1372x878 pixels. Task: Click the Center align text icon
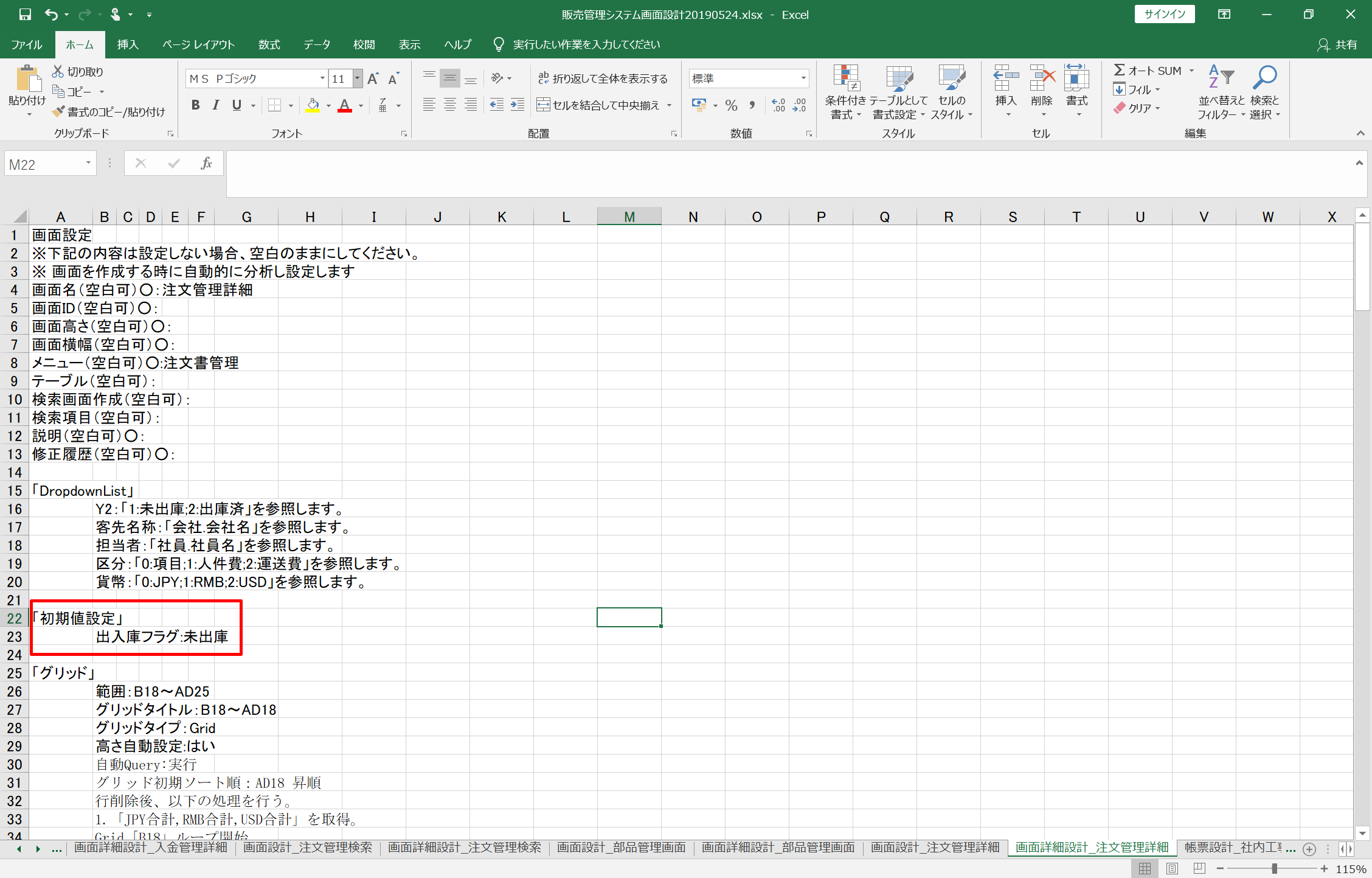coord(450,105)
